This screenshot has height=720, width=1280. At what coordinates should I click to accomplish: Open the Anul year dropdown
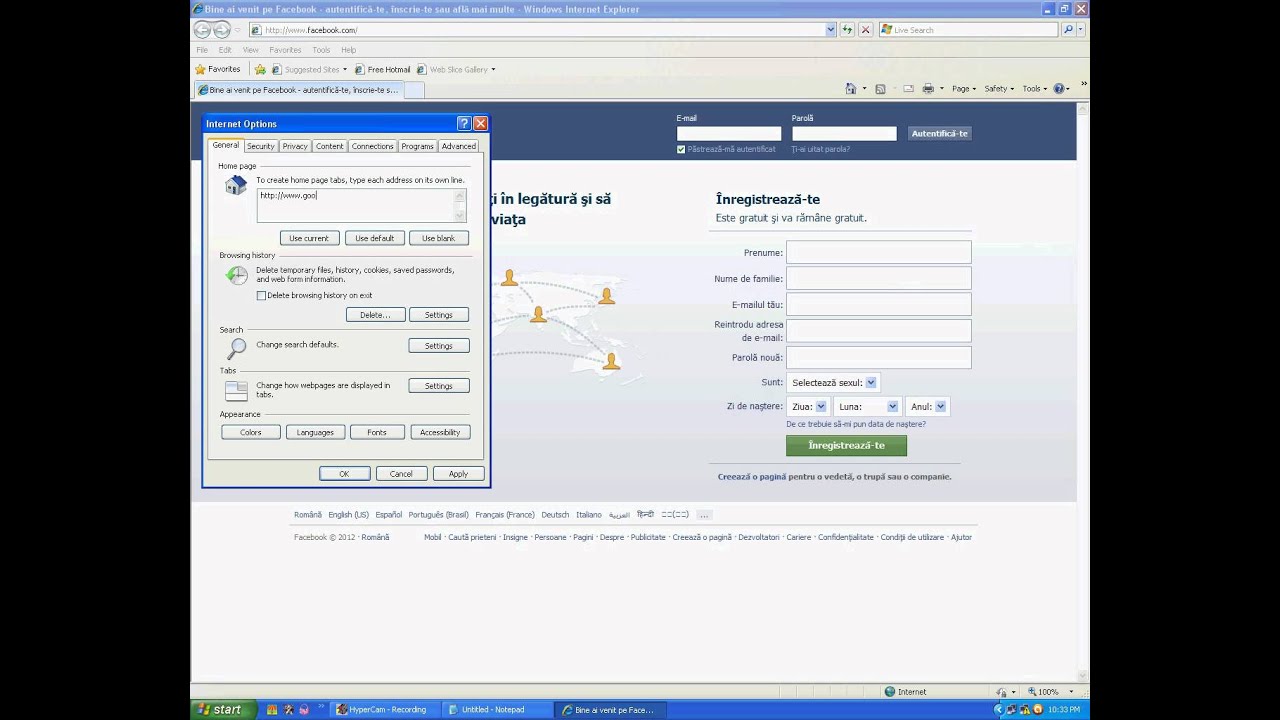[x=926, y=406]
